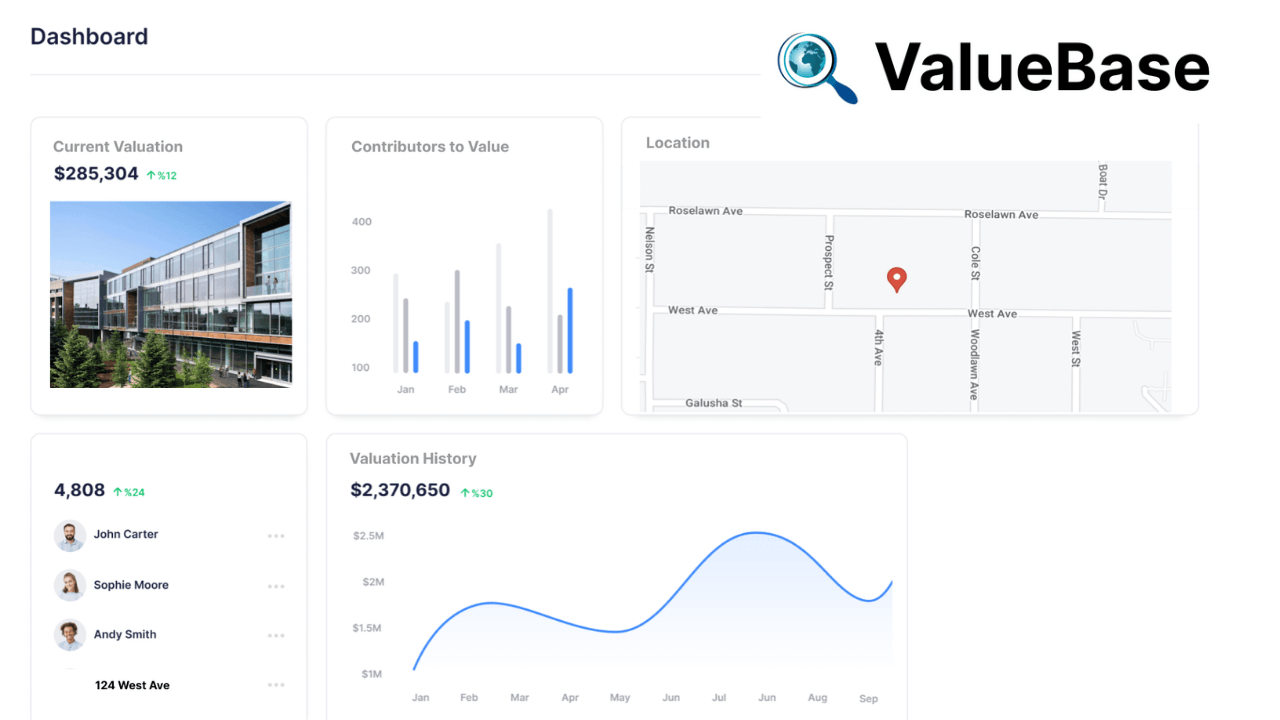Open the options menu for John Carter

(276, 536)
